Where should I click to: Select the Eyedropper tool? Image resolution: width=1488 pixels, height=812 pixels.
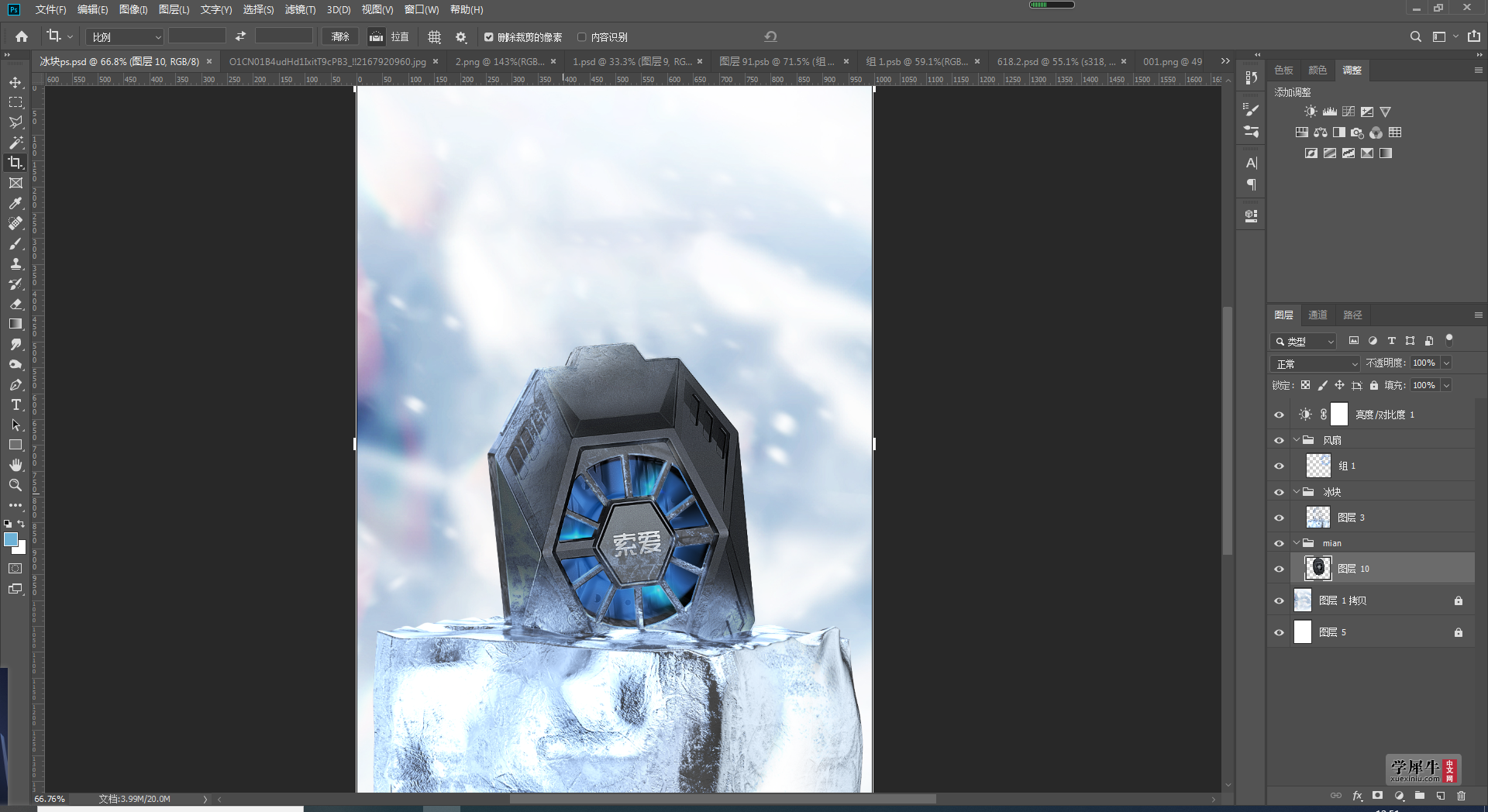pos(15,203)
